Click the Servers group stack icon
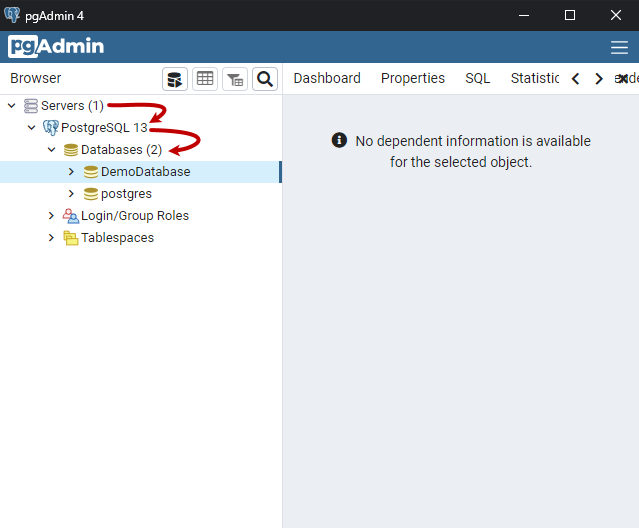This screenshot has height=528, width=639. (31, 106)
